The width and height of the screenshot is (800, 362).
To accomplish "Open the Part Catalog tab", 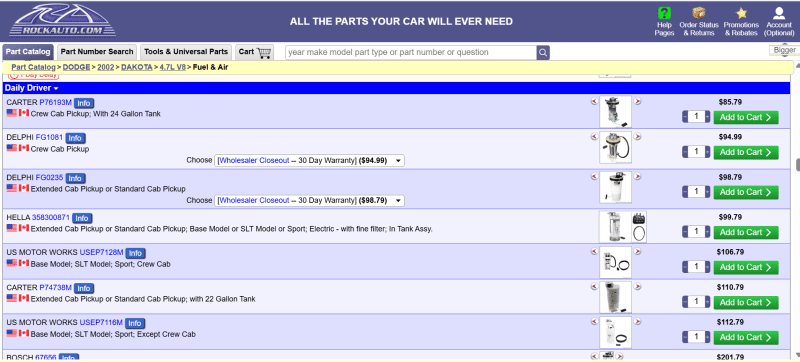I will pyautogui.click(x=28, y=52).
